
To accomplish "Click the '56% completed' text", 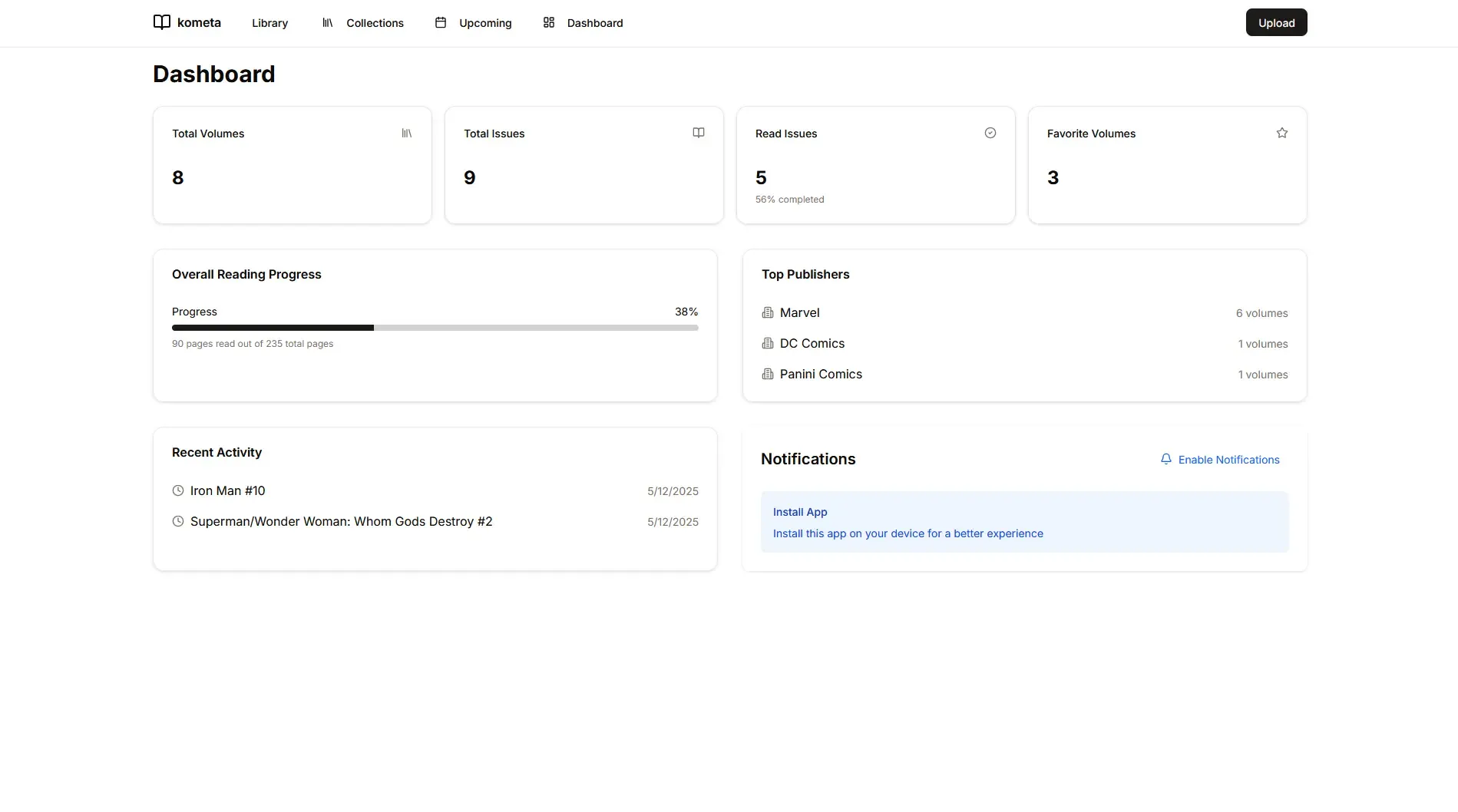I will [790, 200].
